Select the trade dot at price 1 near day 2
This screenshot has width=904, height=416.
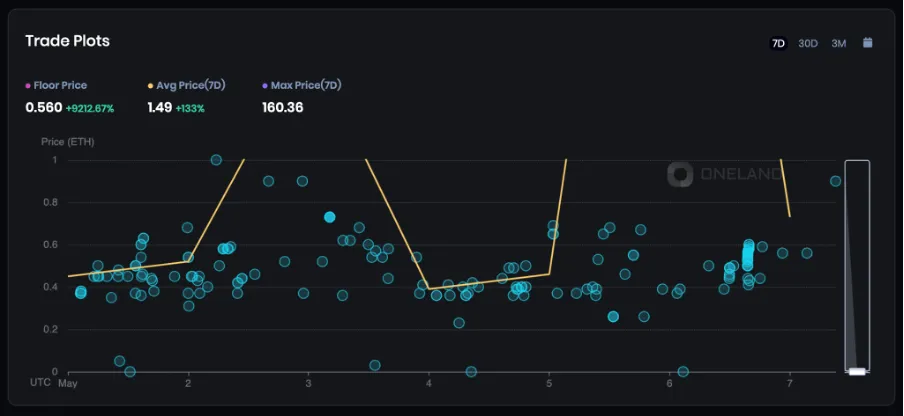tap(216, 160)
